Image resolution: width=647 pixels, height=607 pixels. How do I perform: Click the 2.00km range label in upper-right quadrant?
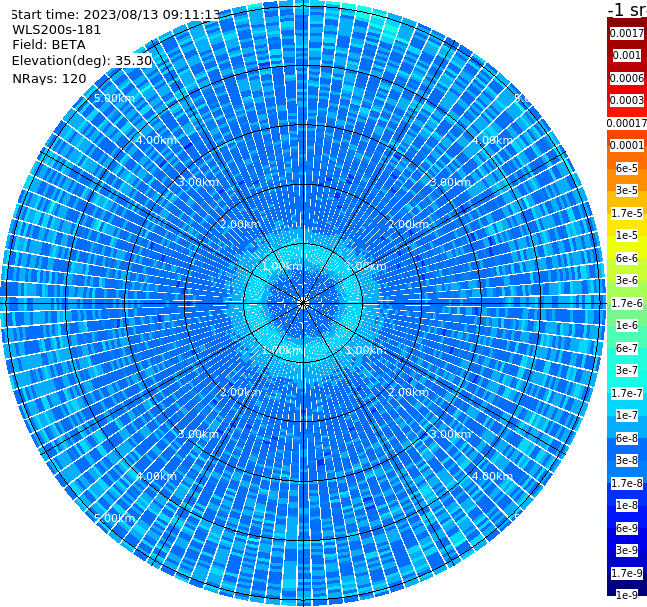(x=408, y=224)
